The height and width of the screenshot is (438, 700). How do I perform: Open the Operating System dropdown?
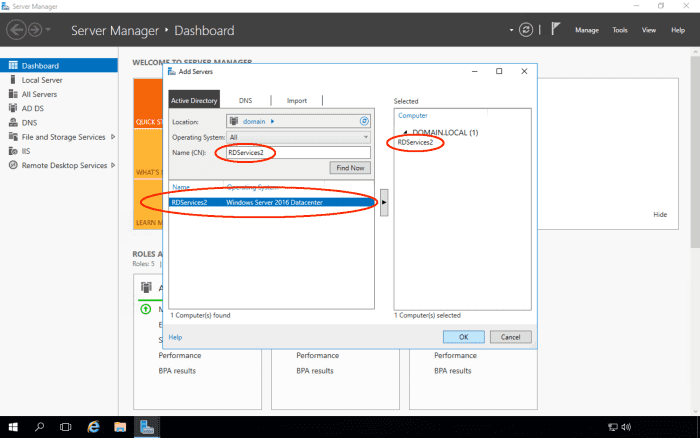(298, 137)
